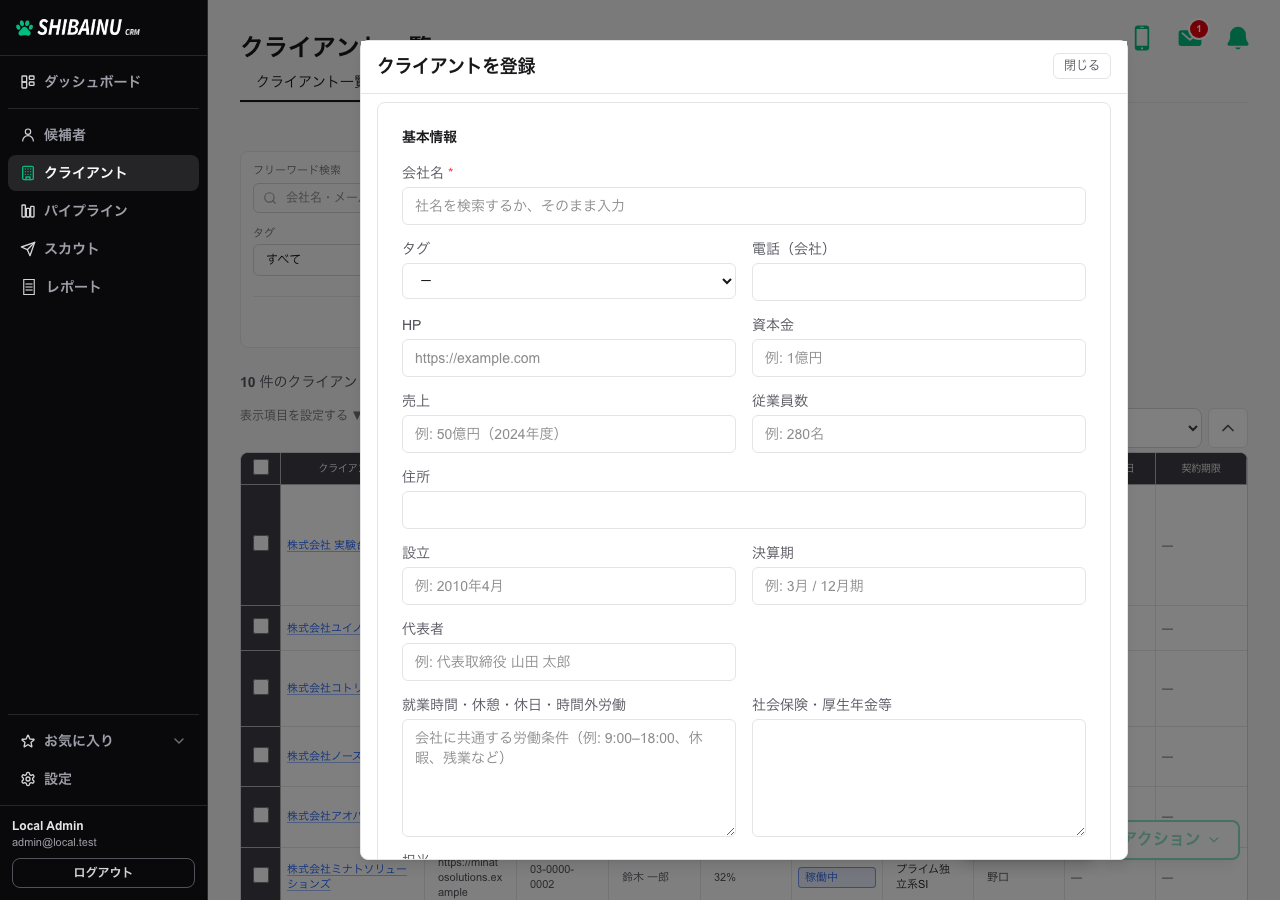The height and width of the screenshot is (900, 1280).
Task: Click the お気に入り star icon
Action: pyautogui.click(x=28, y=741)
